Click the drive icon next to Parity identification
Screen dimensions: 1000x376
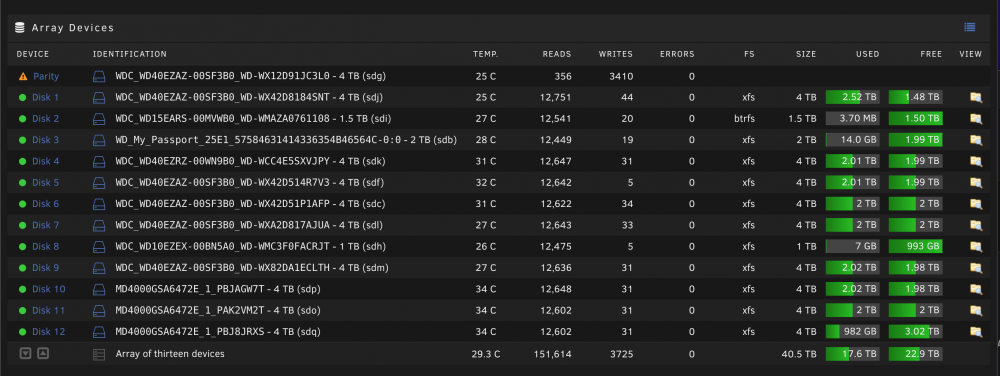[99, 76]
